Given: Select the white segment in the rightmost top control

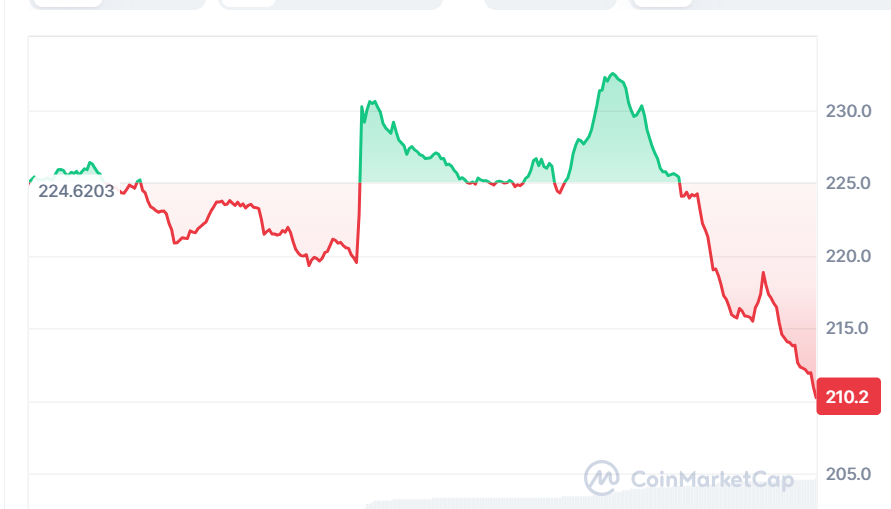Looking at the screenshot, I should click(664, 3).
